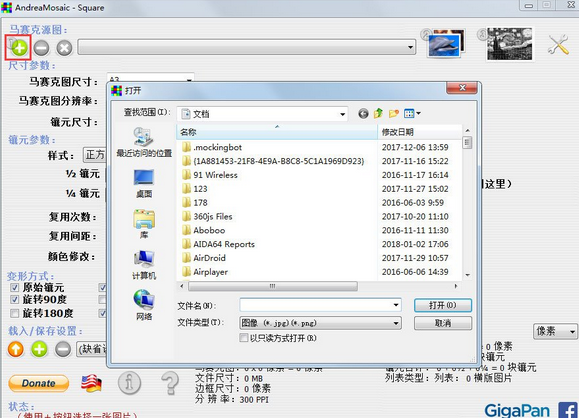Screen dimensions: 579x418
Task: Remove source image with gray minus button
Action: point(41,48)
